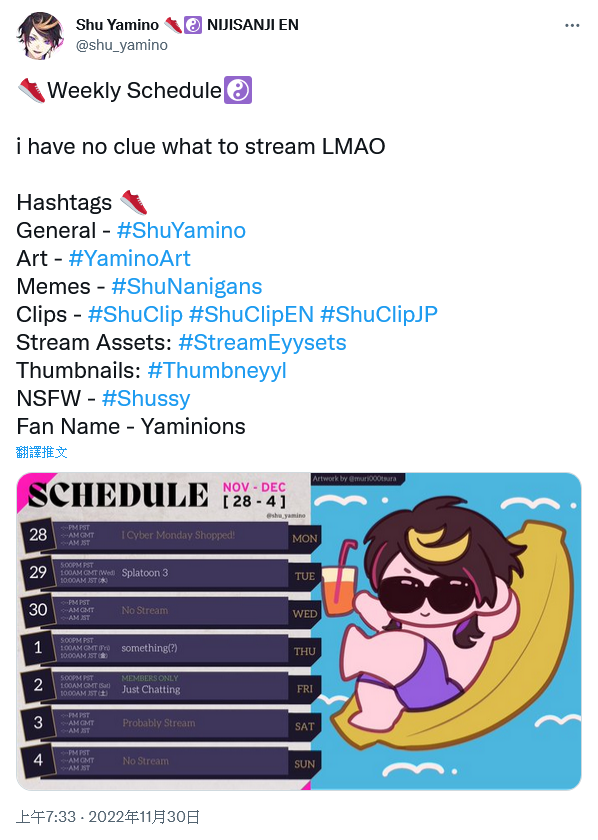Click the translate tweet link
The height and width of the screenshot is (840, 598).
coord(42,452)
